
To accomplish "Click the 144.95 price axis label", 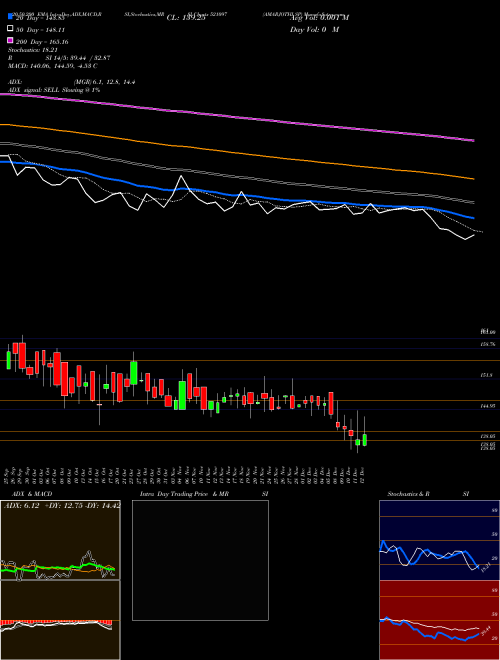I will [x=487, y=406].
